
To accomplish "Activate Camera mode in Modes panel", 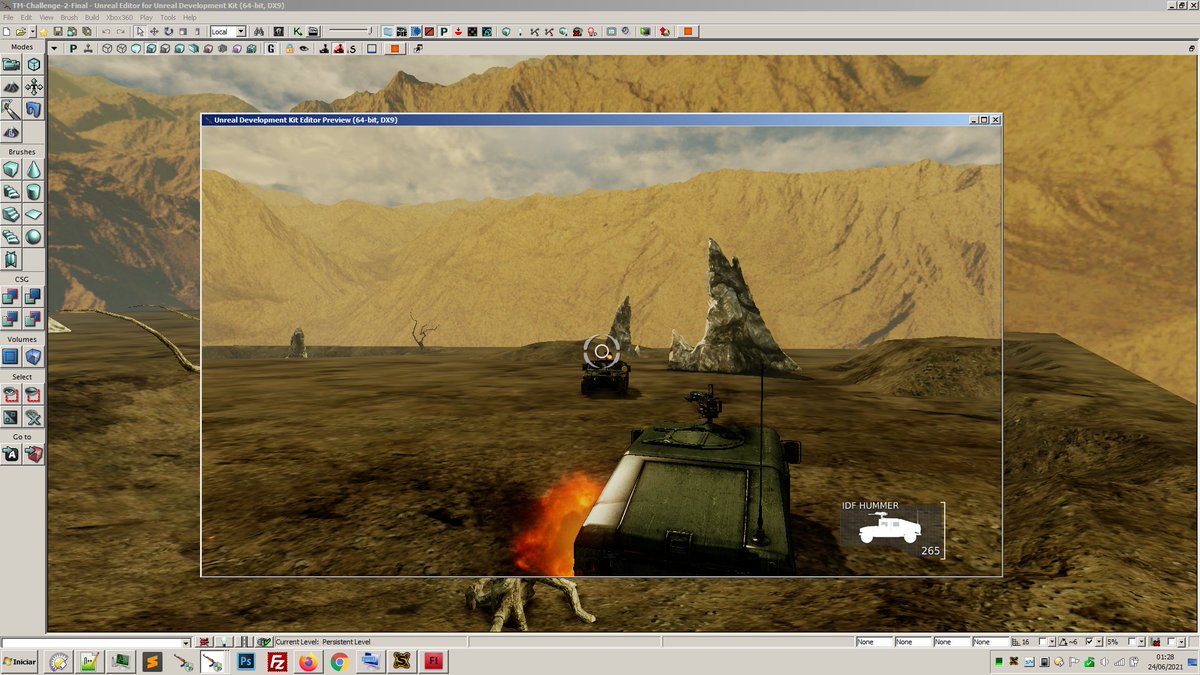I will pyautogui.click(x=11, y=64).
